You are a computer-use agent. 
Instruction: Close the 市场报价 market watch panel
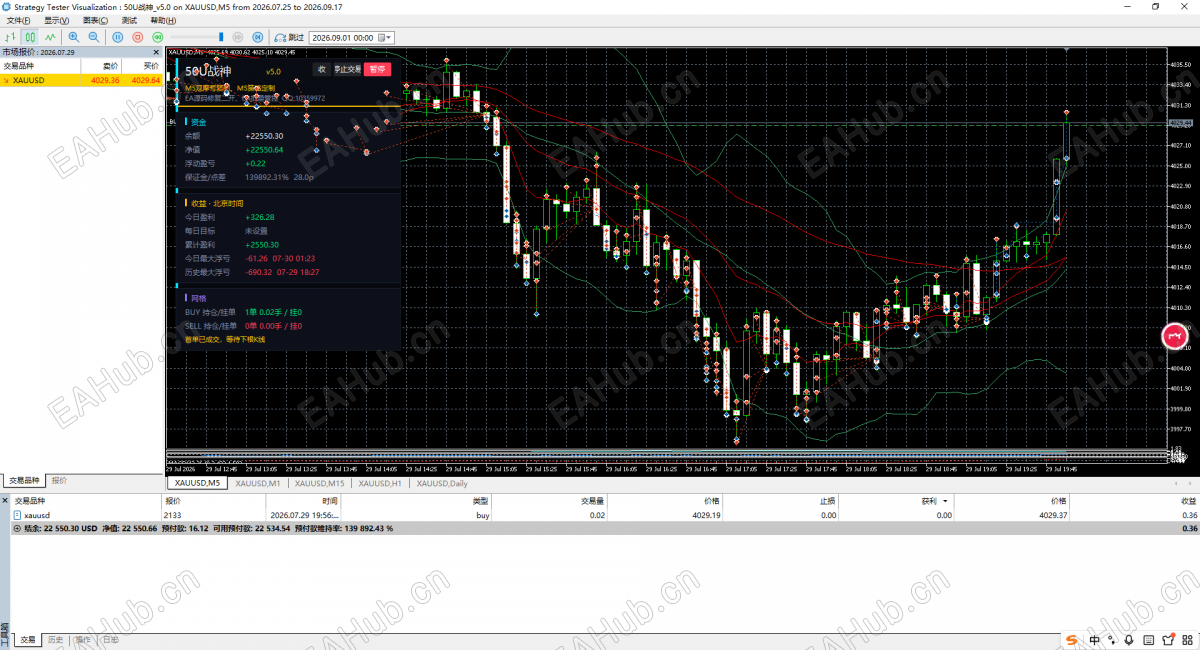pos(156,52)
